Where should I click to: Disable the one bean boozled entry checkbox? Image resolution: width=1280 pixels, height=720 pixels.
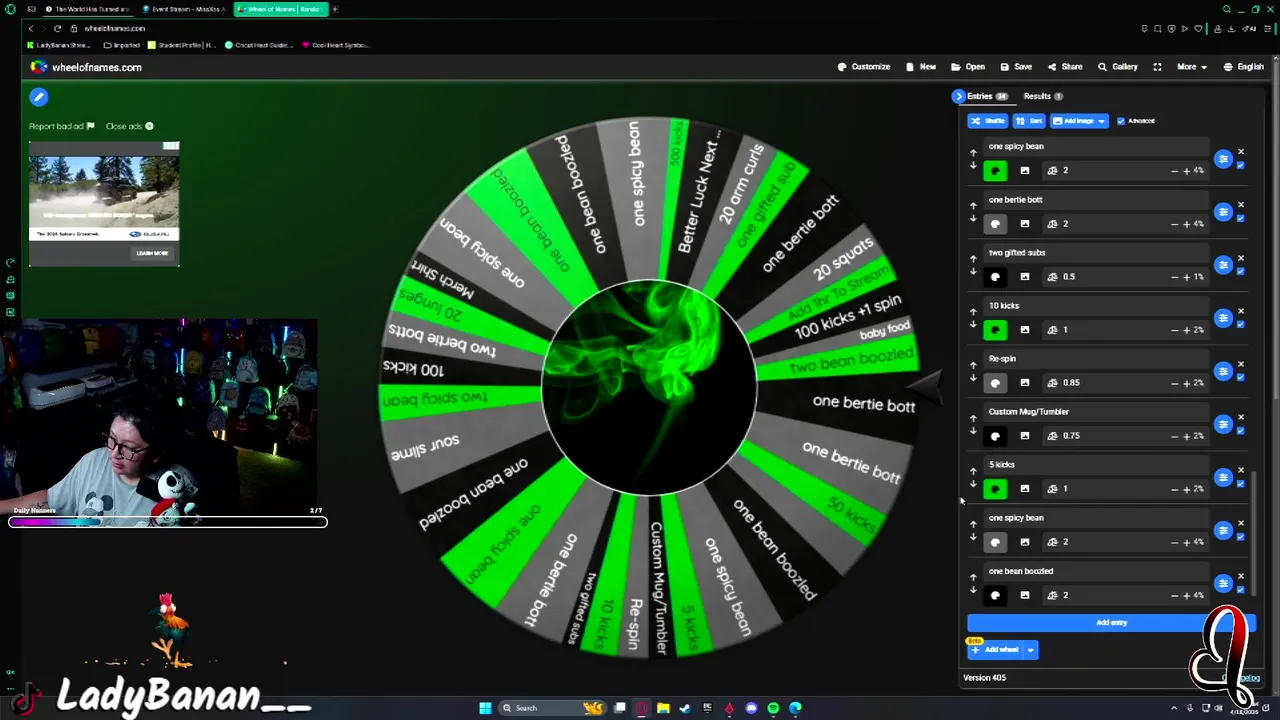1241,589
